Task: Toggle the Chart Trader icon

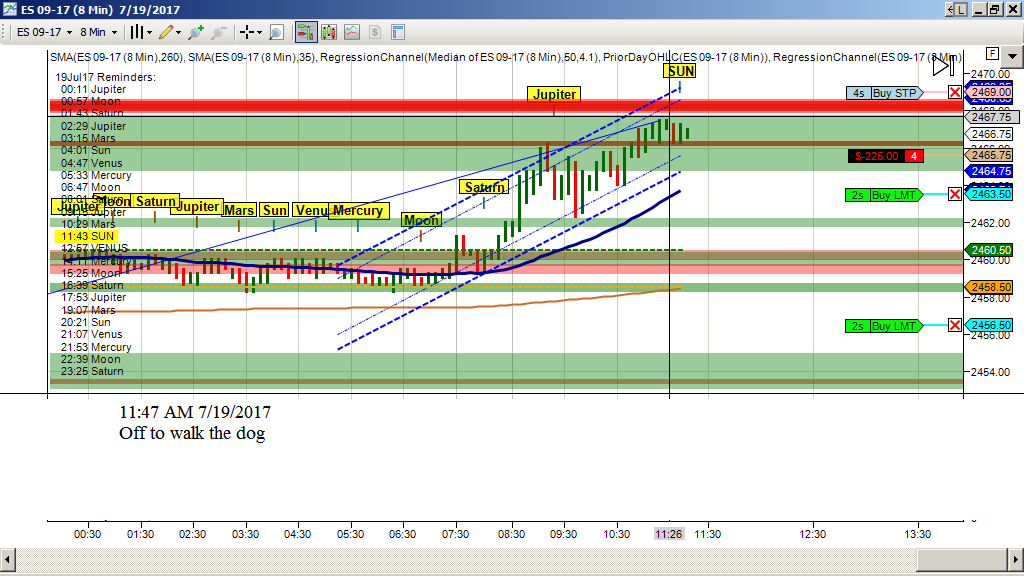Action: [306, 32]
